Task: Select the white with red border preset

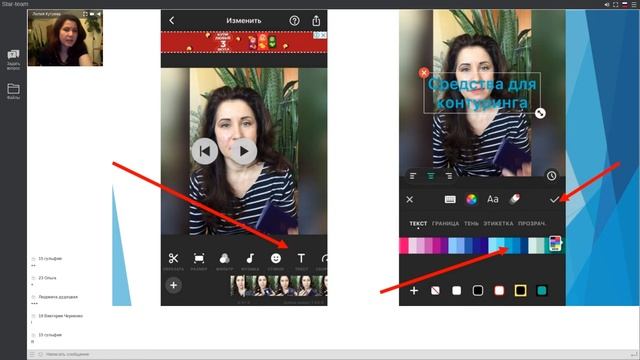Action: 499,291
